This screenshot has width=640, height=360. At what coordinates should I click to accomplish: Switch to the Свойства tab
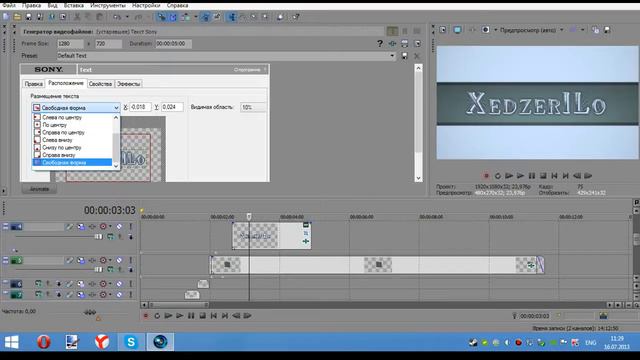[100, 84]
